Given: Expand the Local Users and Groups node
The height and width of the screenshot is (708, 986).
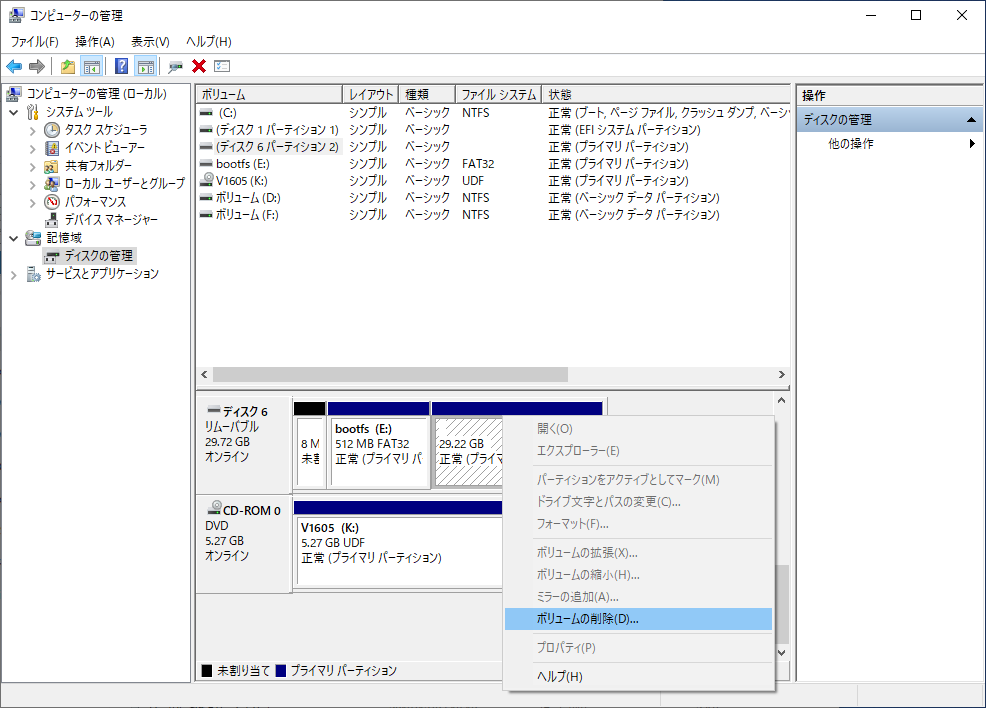Looking at the screenshot, I should click(32, 184).
